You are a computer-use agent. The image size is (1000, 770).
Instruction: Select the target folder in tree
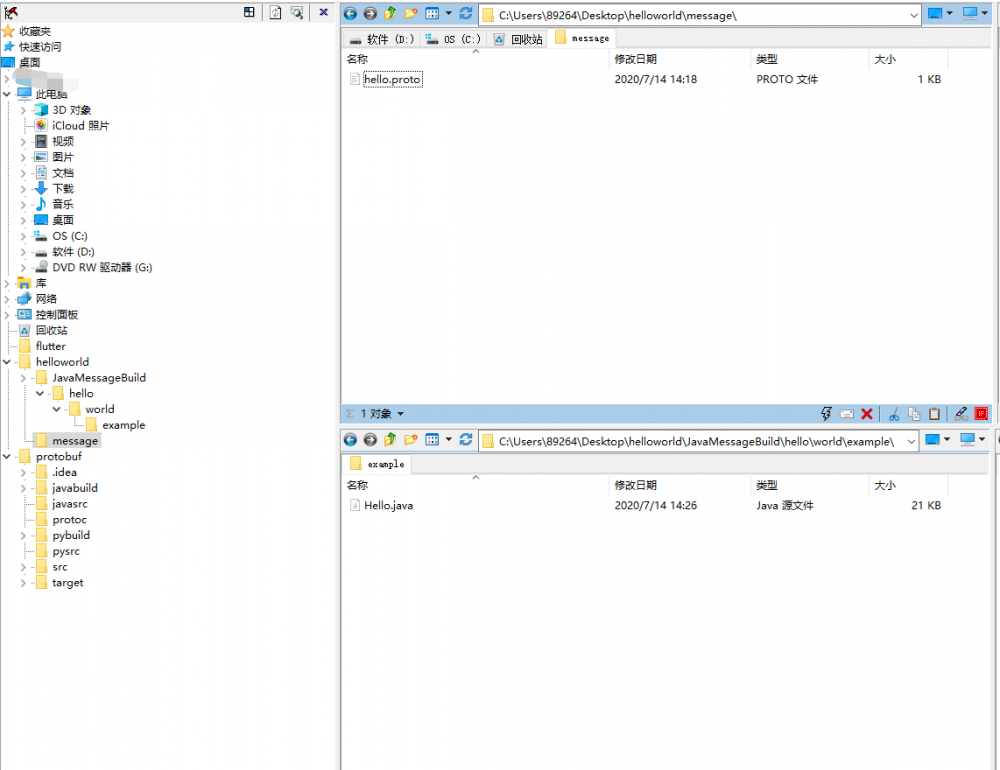pyautogui.click(x=68, y=582)
